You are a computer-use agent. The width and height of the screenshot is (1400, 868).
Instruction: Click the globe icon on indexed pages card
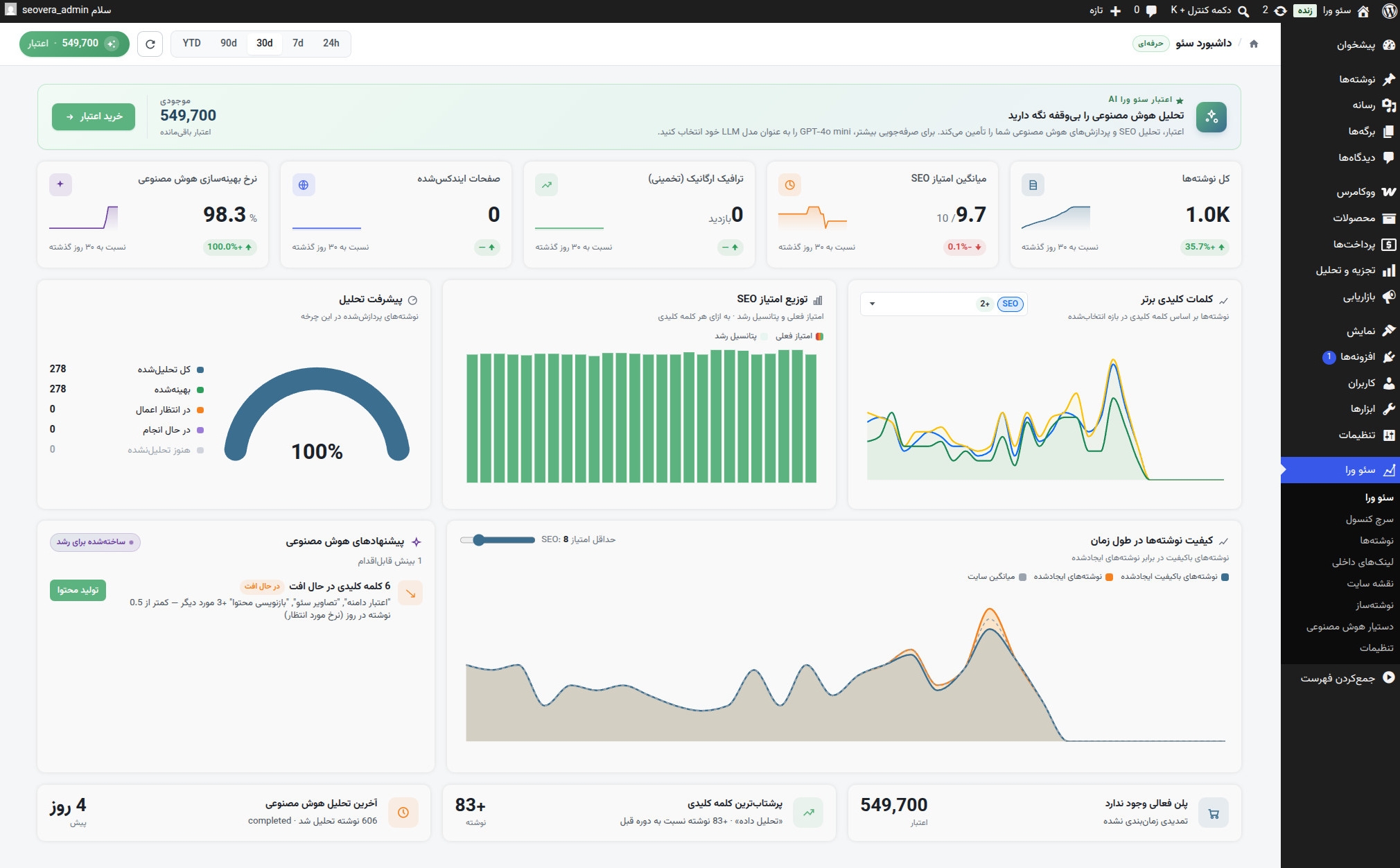(x=304, y=185)
